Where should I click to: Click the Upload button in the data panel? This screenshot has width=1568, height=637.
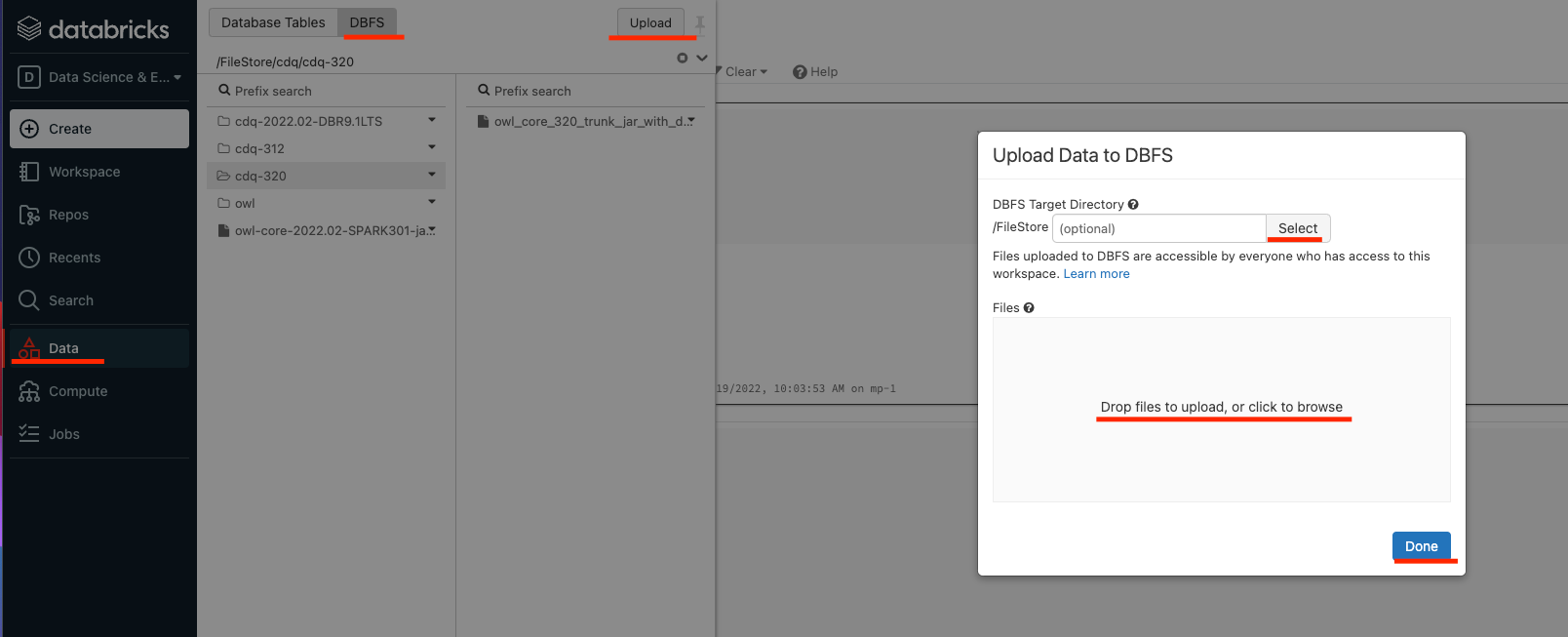[x=650, y=22]
